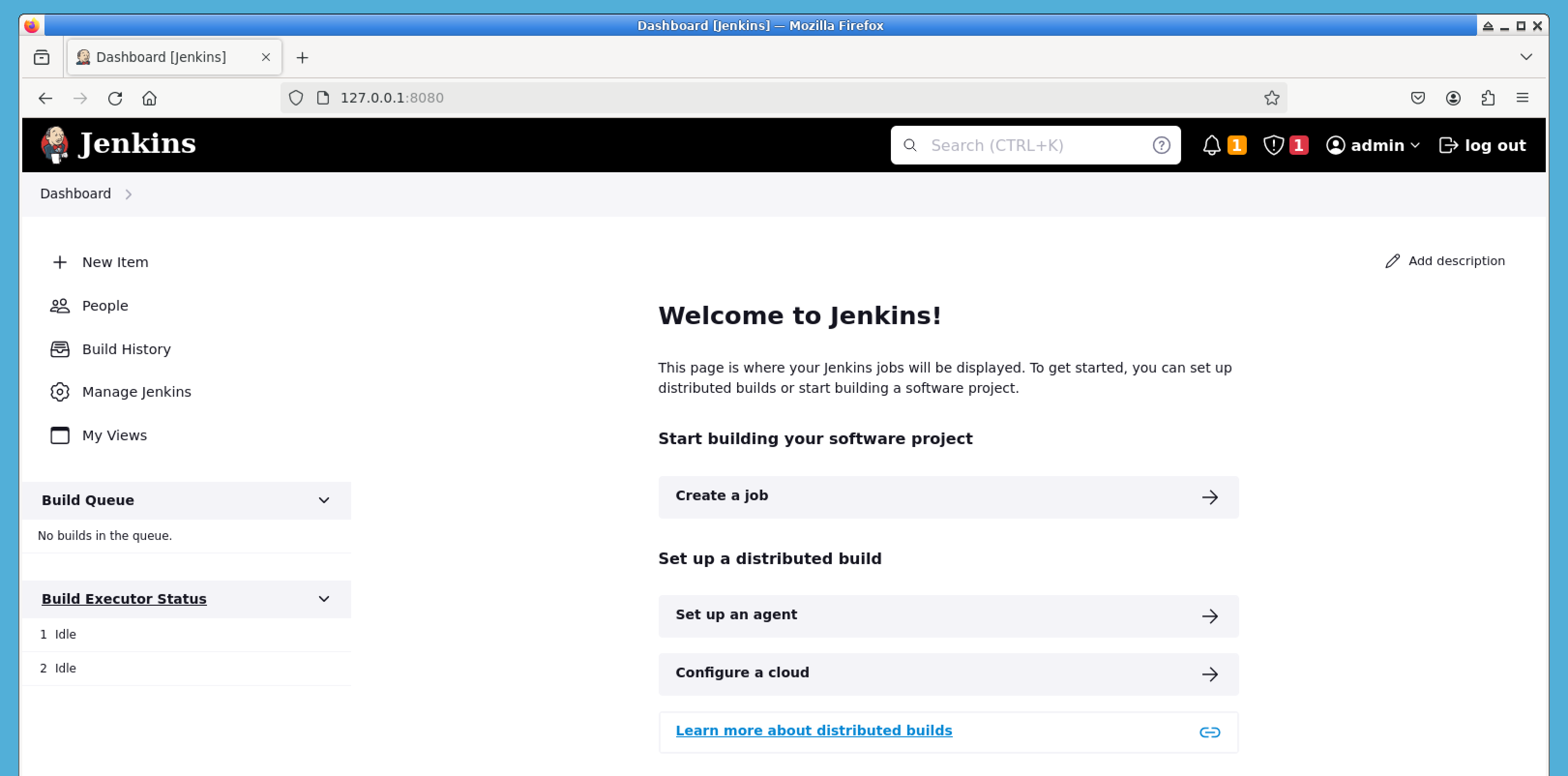The height and width of the screenshot is (776, 1568).
Task: Click the magnifier icon in search box
Action: [x=909, y=145]
